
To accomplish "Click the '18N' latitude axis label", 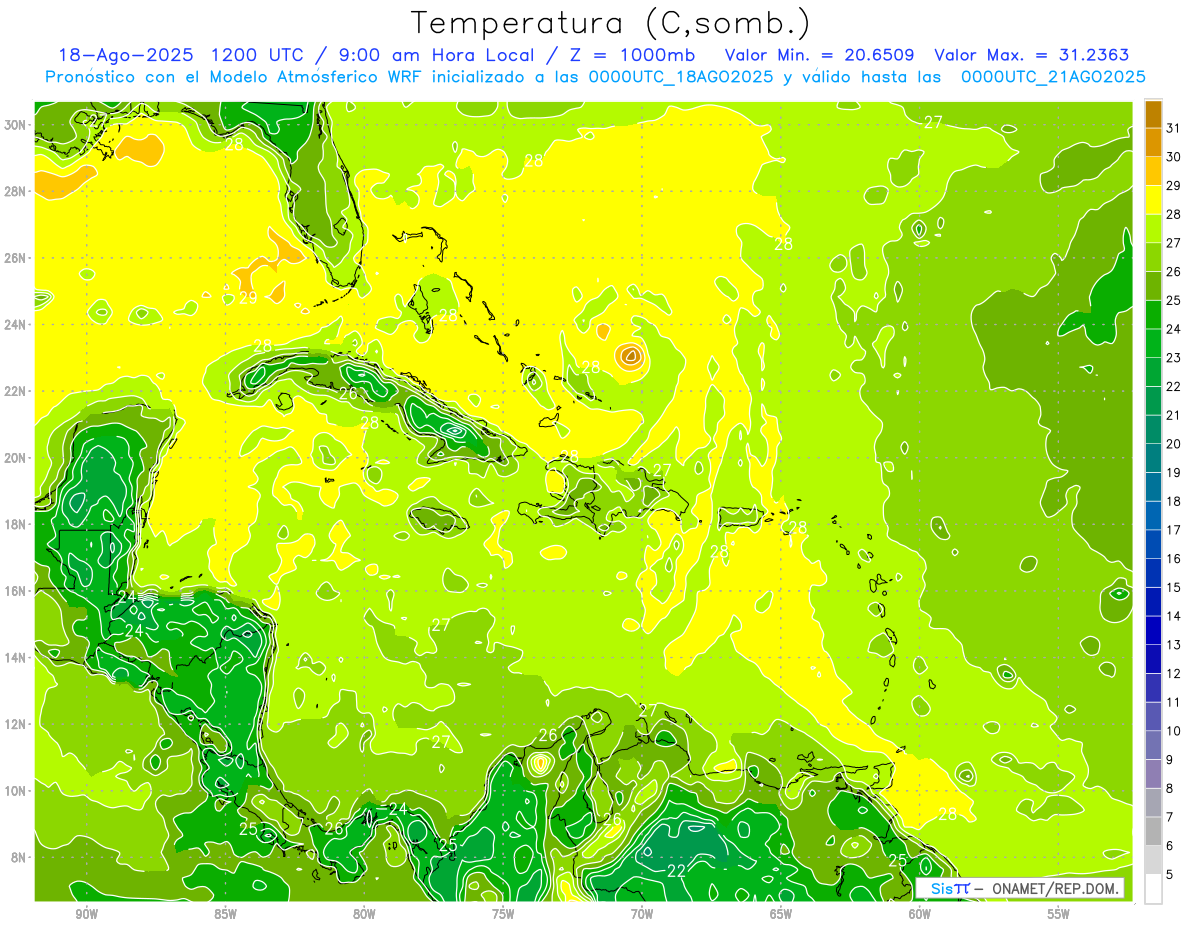I will click(x=16, y=524).
